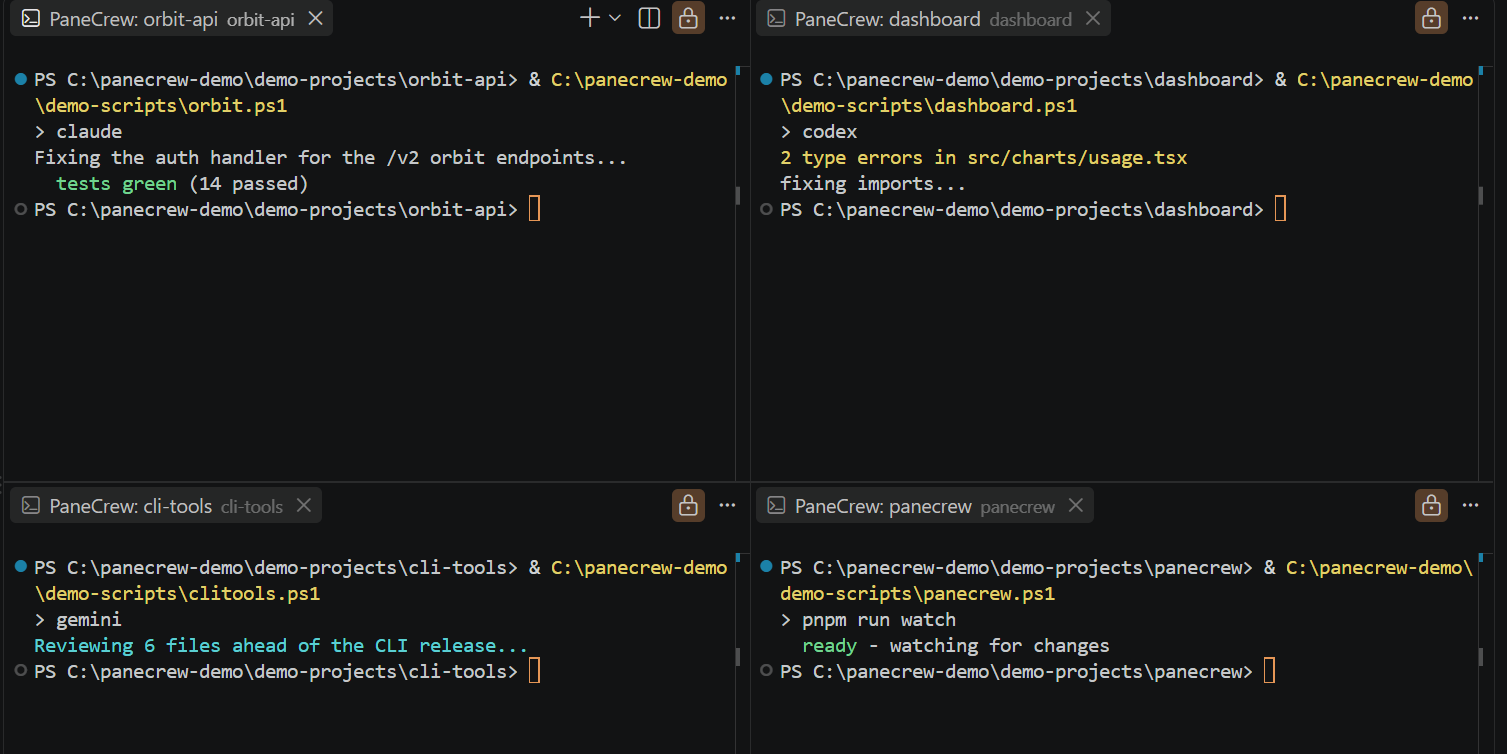Open more actions menu in orbit-api group
Image resolution: width=1507 pixels, height=754 pixels.
[x=727, y=18]
